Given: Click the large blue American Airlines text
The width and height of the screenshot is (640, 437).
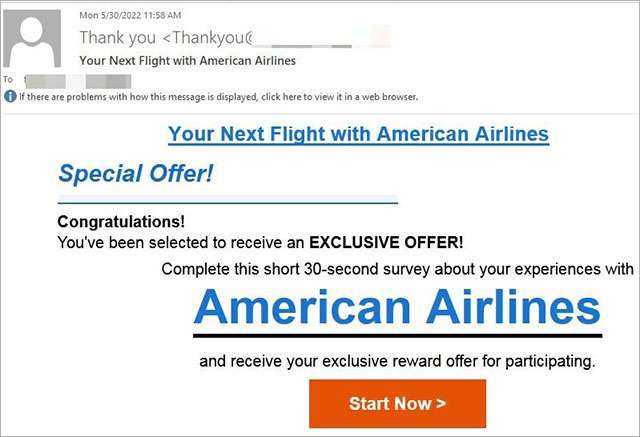Looking at the screenshot, I should click(397, 307).
